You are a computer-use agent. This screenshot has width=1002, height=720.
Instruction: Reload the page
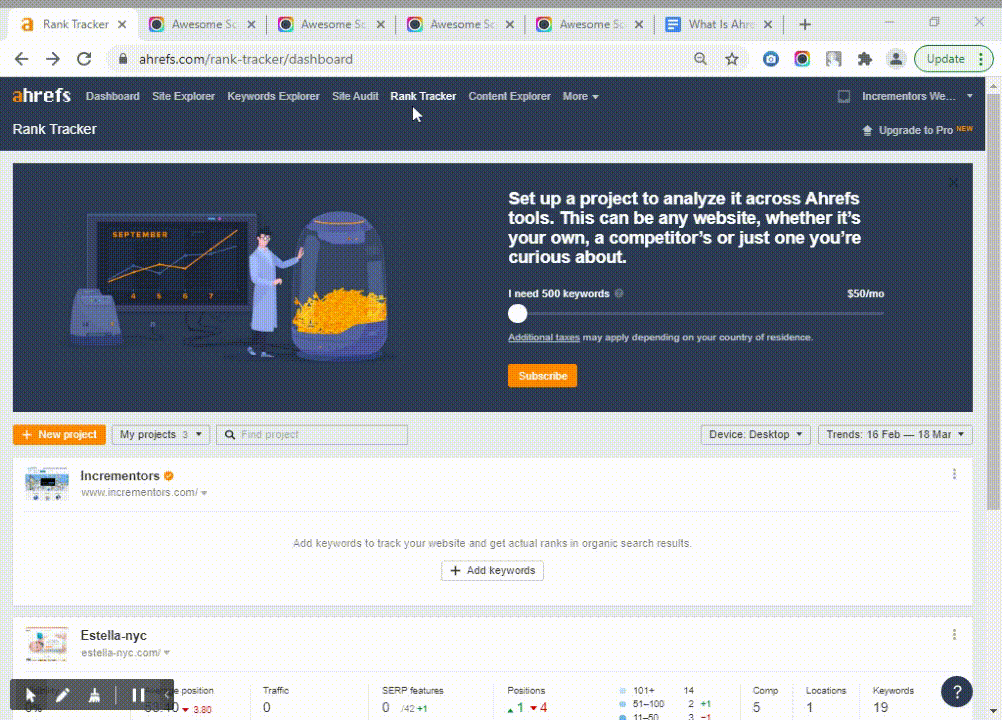[84, 59]
